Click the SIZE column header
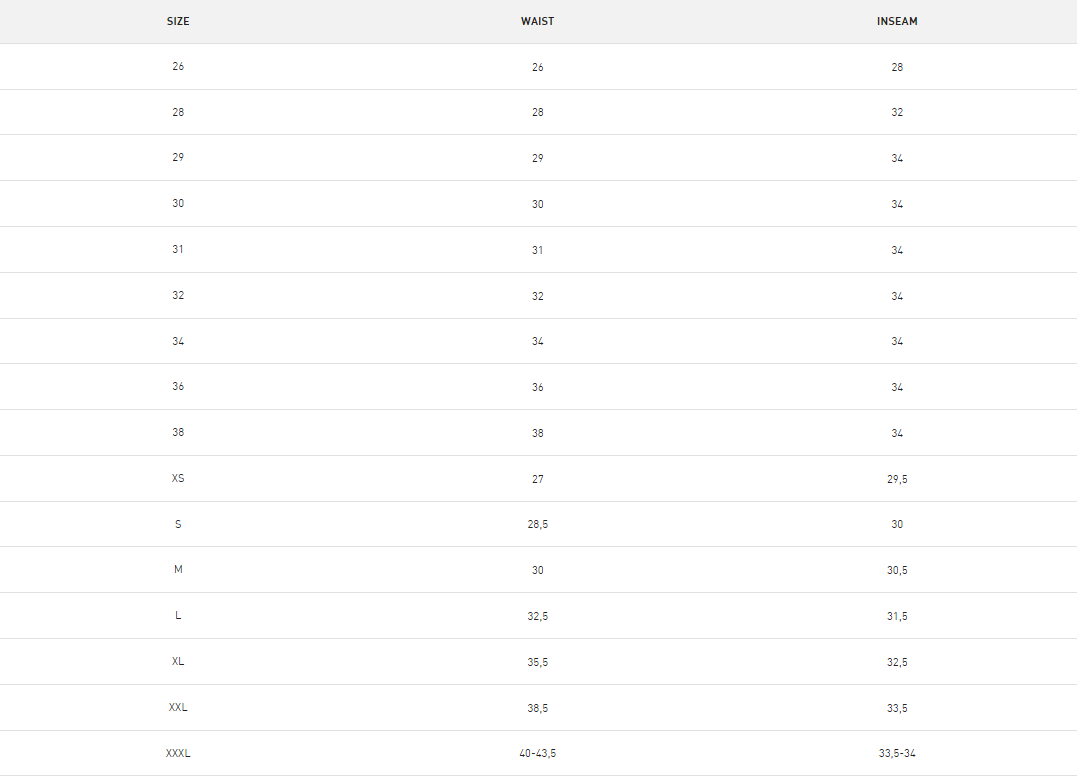1077x776 pixels. [178, 21]
